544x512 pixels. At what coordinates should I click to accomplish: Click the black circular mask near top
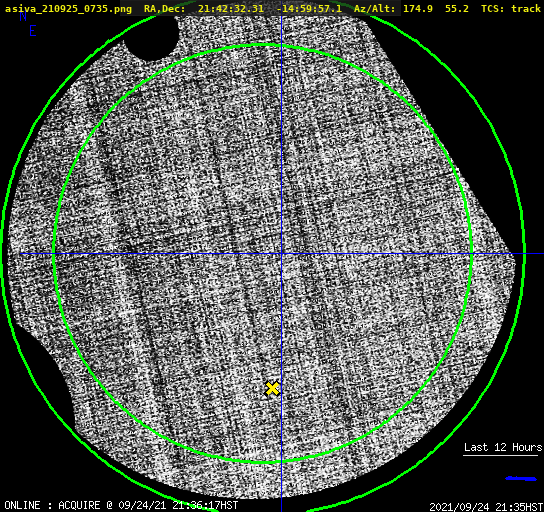(x=152, y=36)
